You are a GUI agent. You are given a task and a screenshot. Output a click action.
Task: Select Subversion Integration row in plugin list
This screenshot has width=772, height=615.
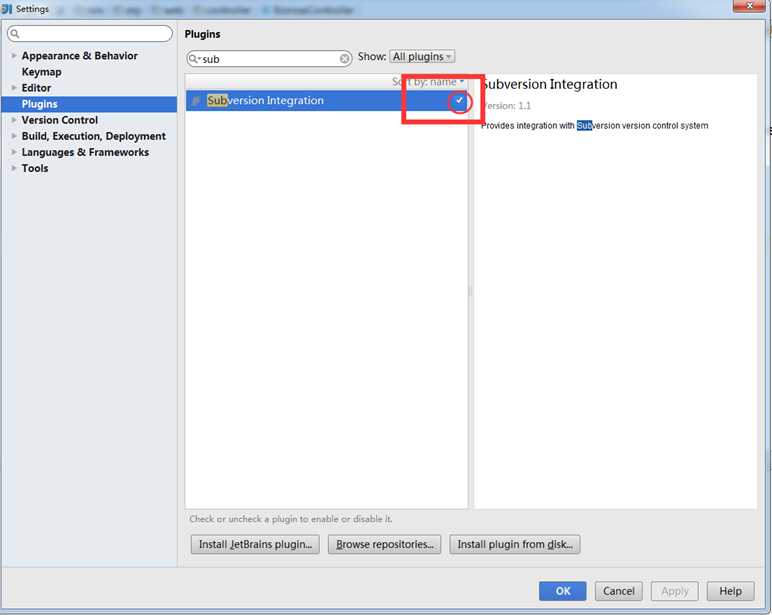click(x=326, y=100)
